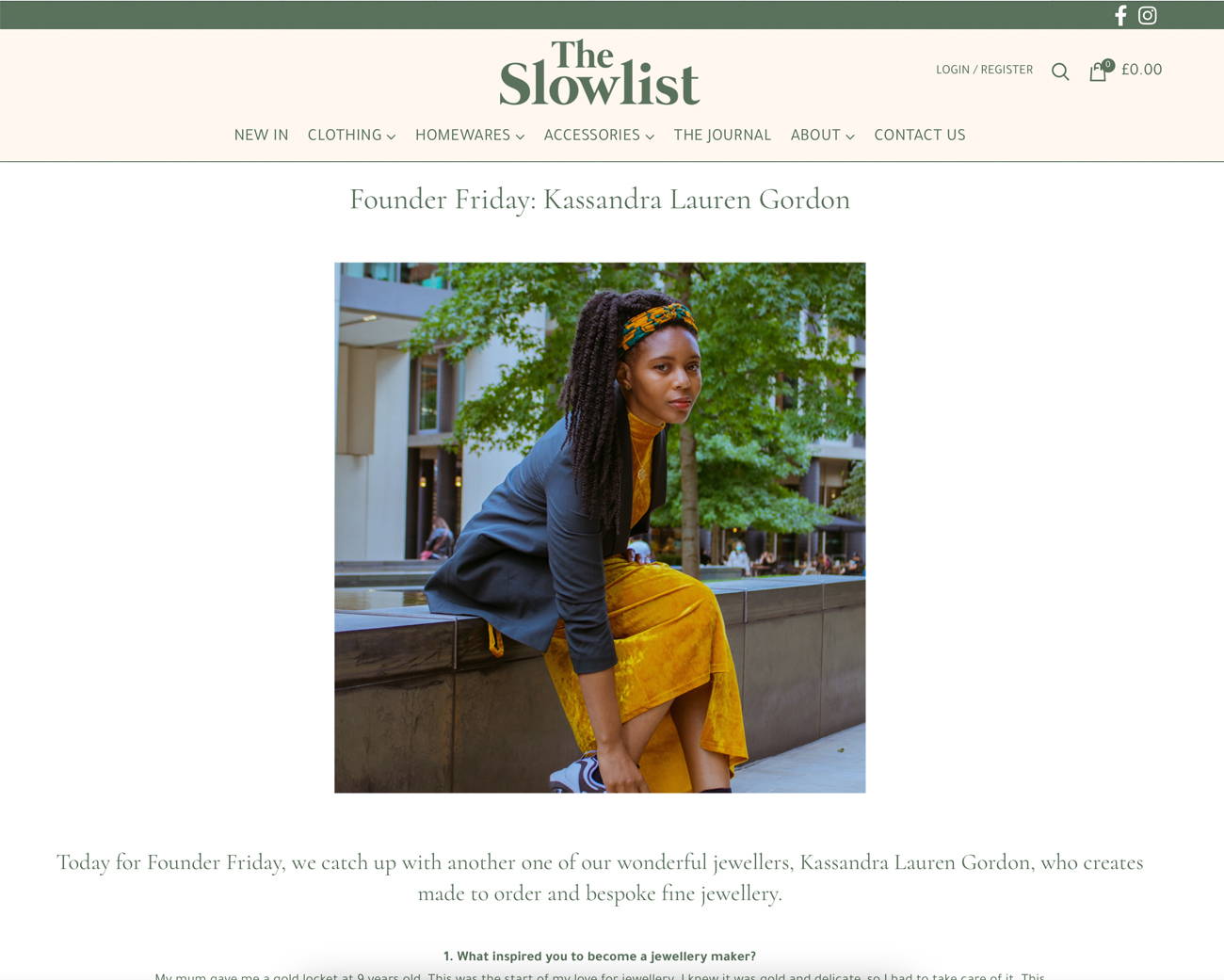Go to New In page

(261, 135)
